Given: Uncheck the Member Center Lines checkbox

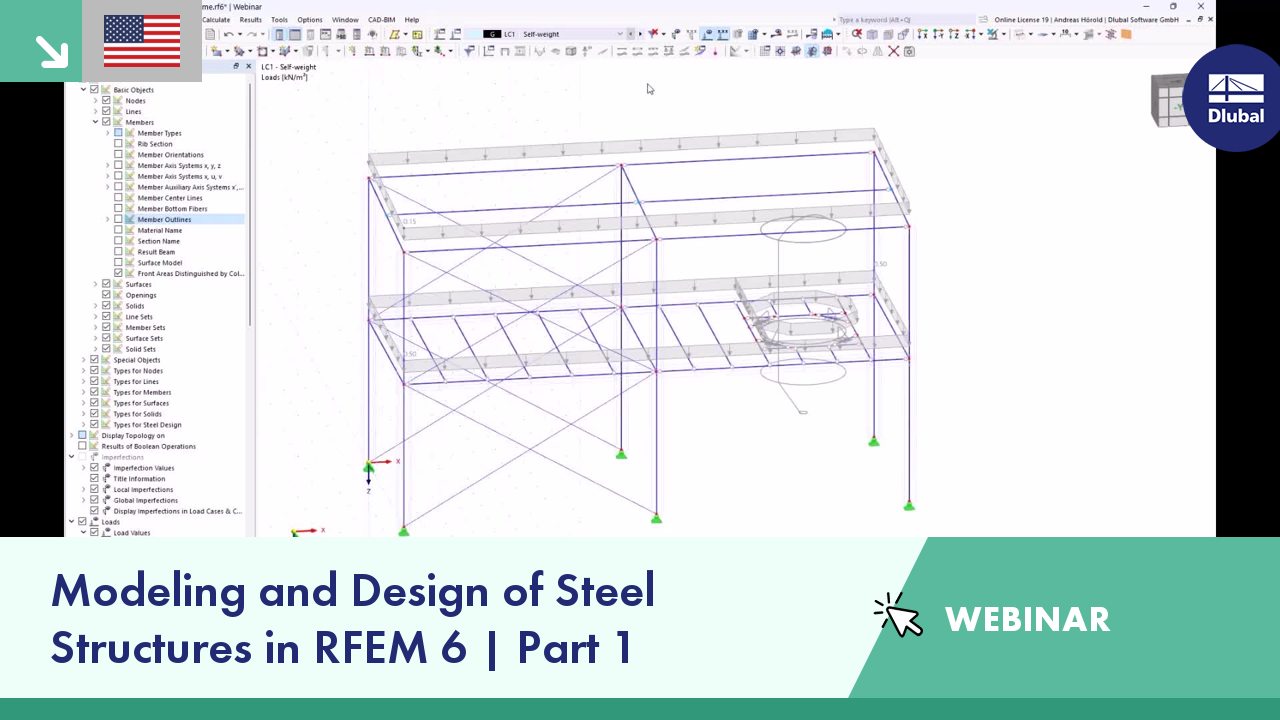Looking at the screenshot, I should point(118,198).
